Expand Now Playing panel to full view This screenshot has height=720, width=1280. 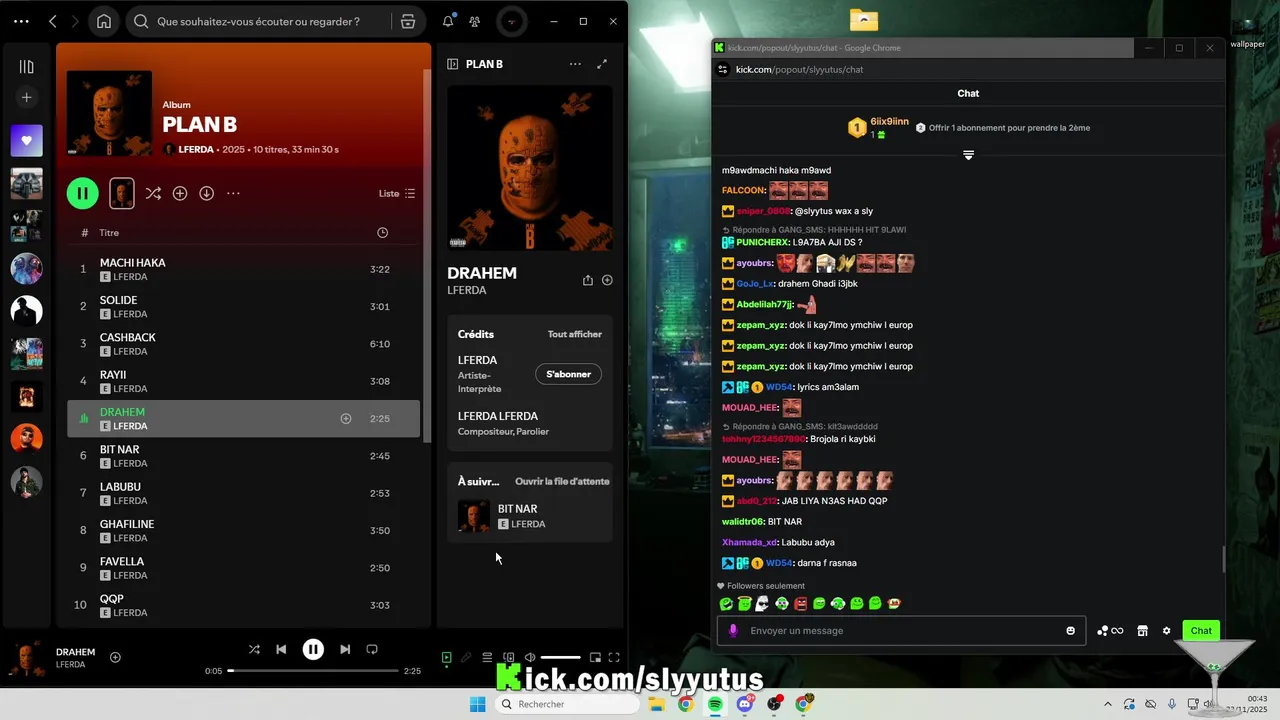coord(602,64)
